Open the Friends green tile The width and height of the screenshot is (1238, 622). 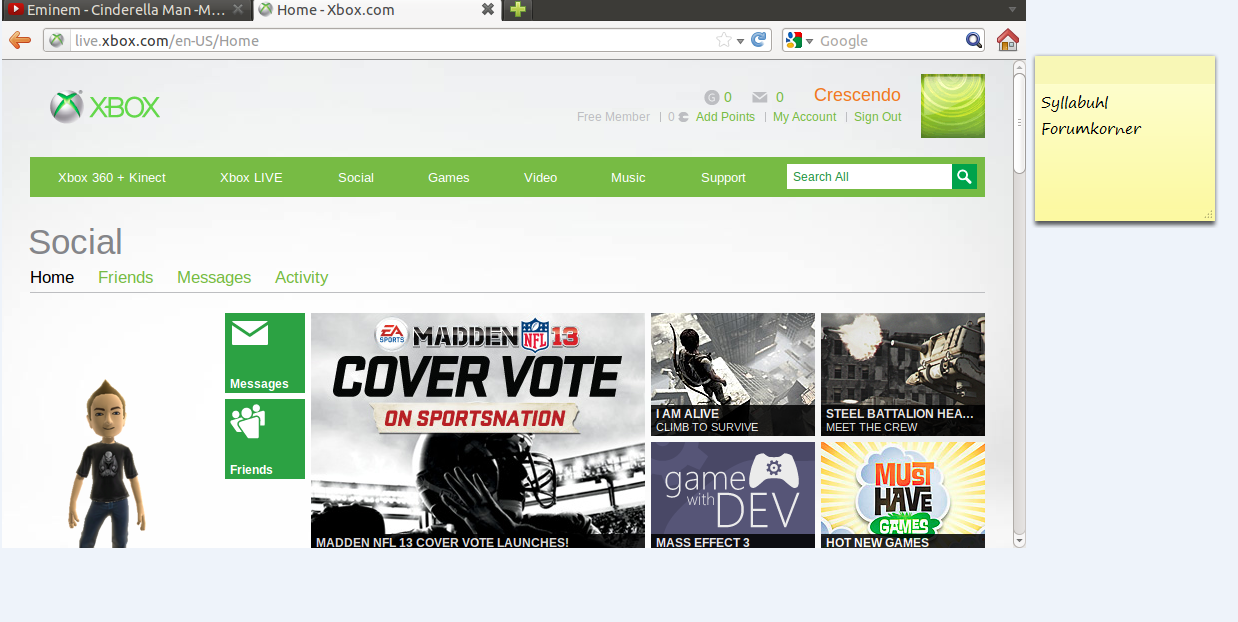click(265, 439)
